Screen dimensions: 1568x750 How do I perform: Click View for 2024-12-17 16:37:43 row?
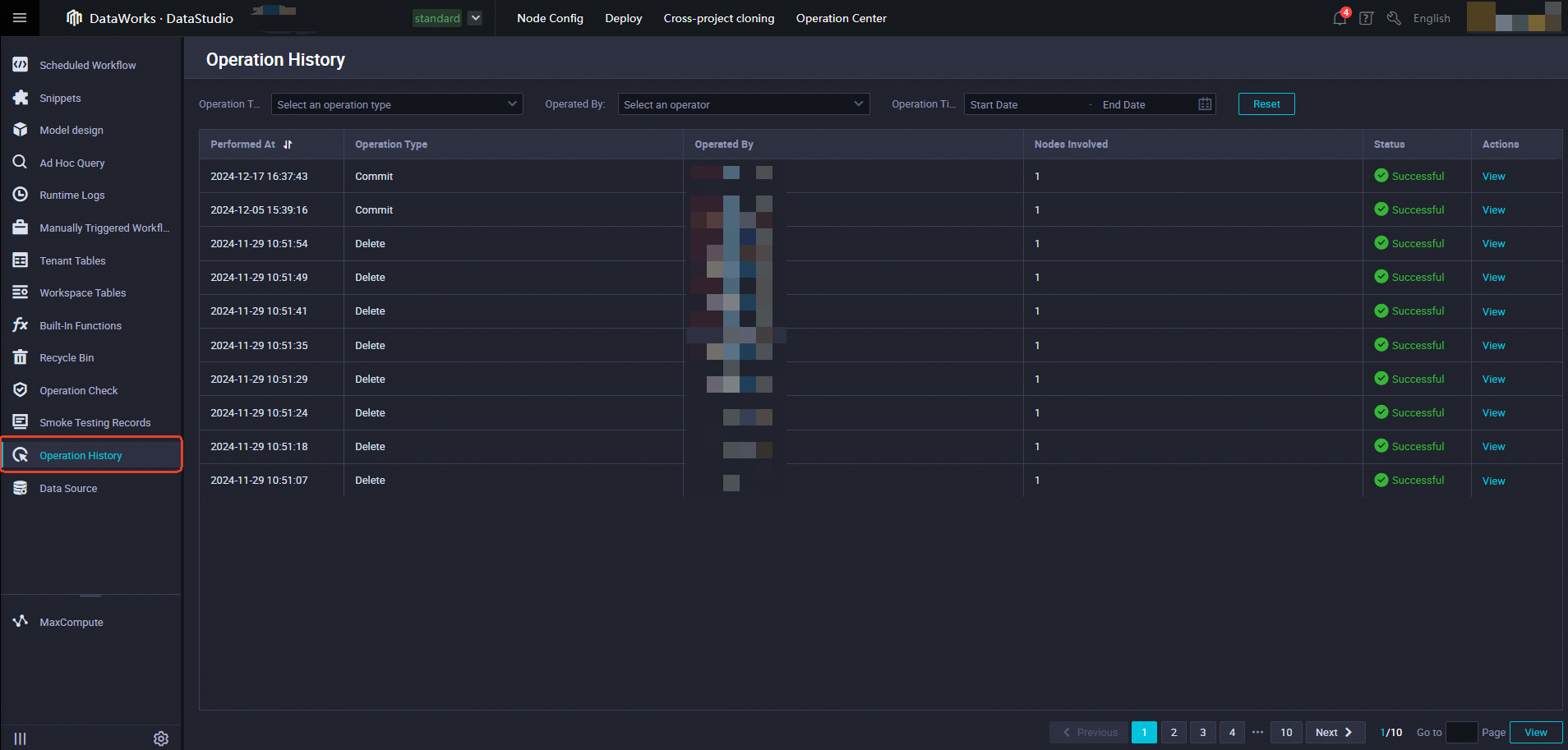coord(1493,177)
